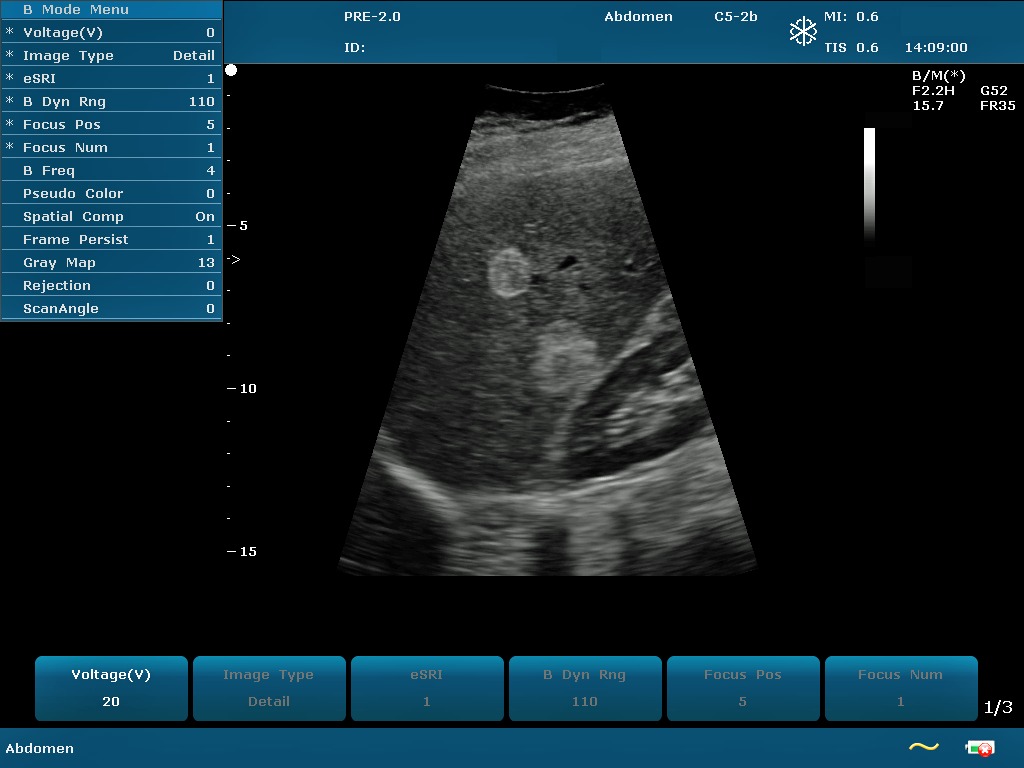Click the focus position arrow marker
Screen dimensions: 1024x768
pos(234,260)
